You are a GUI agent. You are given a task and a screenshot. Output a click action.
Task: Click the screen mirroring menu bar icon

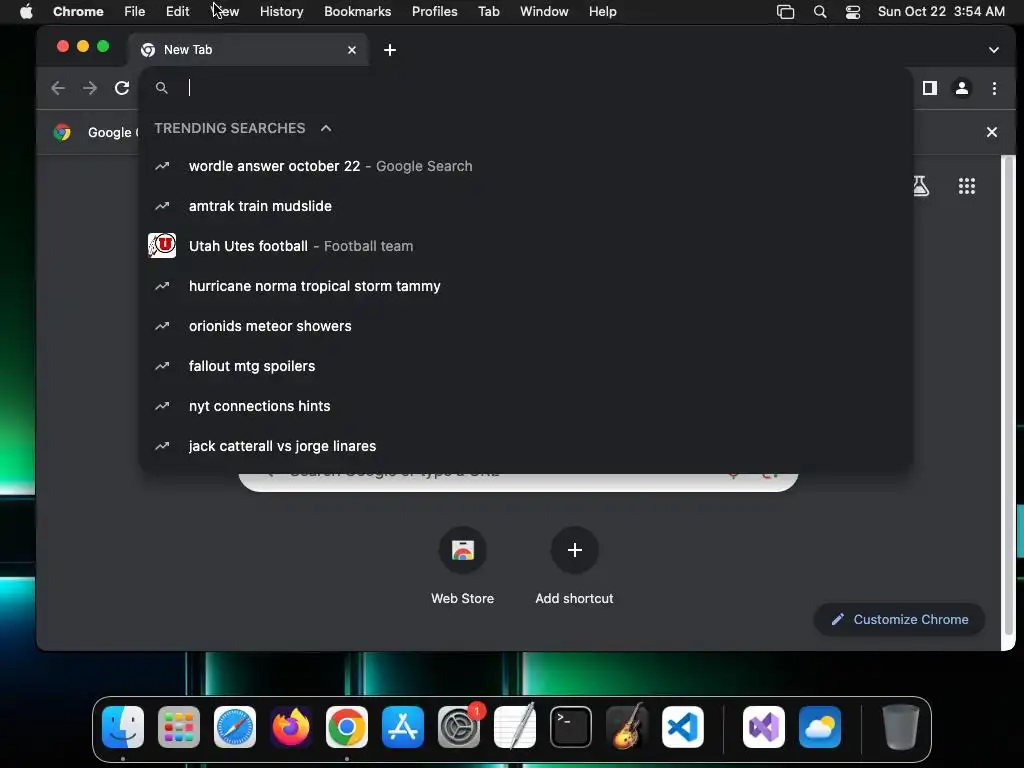pos(786,12)
